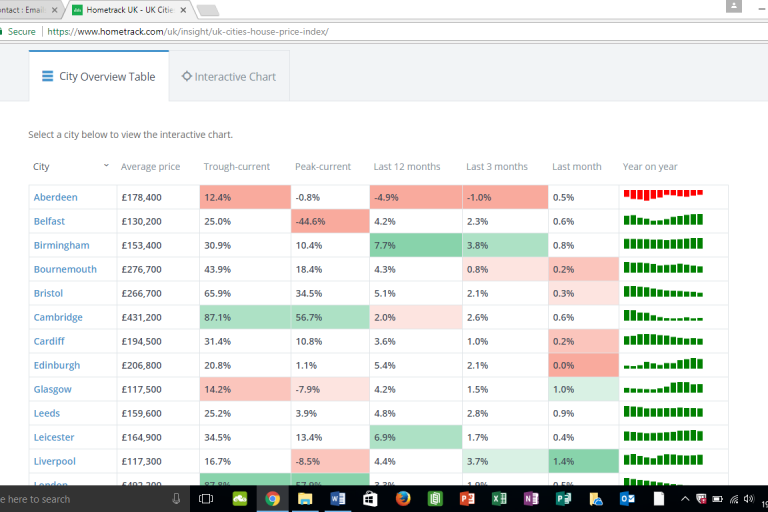The height and width of the screenshot is (512, 768).
Task: Open the Cambridge city link
Action: coord(58,317)
